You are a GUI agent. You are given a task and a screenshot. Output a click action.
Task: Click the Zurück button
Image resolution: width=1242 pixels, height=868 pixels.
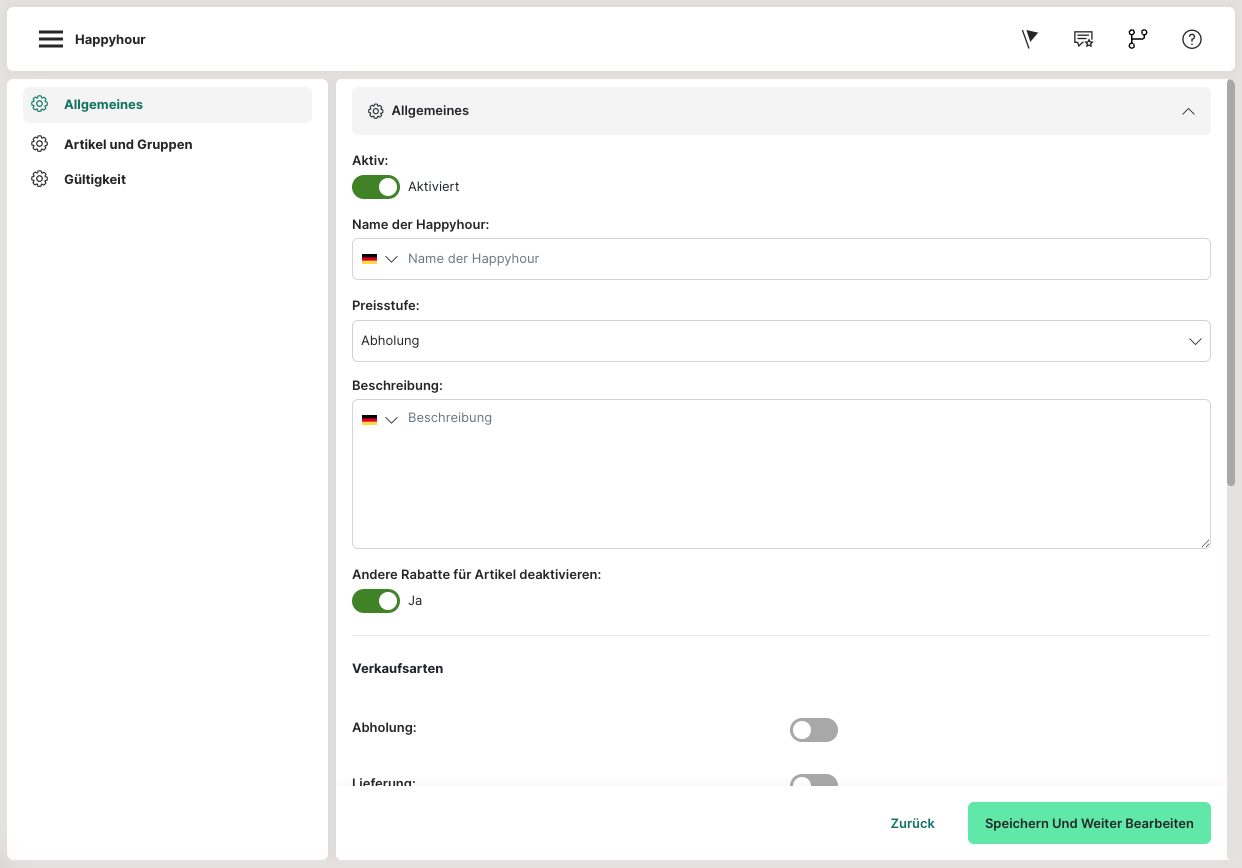pyautogui.click(x=912, y=823)
